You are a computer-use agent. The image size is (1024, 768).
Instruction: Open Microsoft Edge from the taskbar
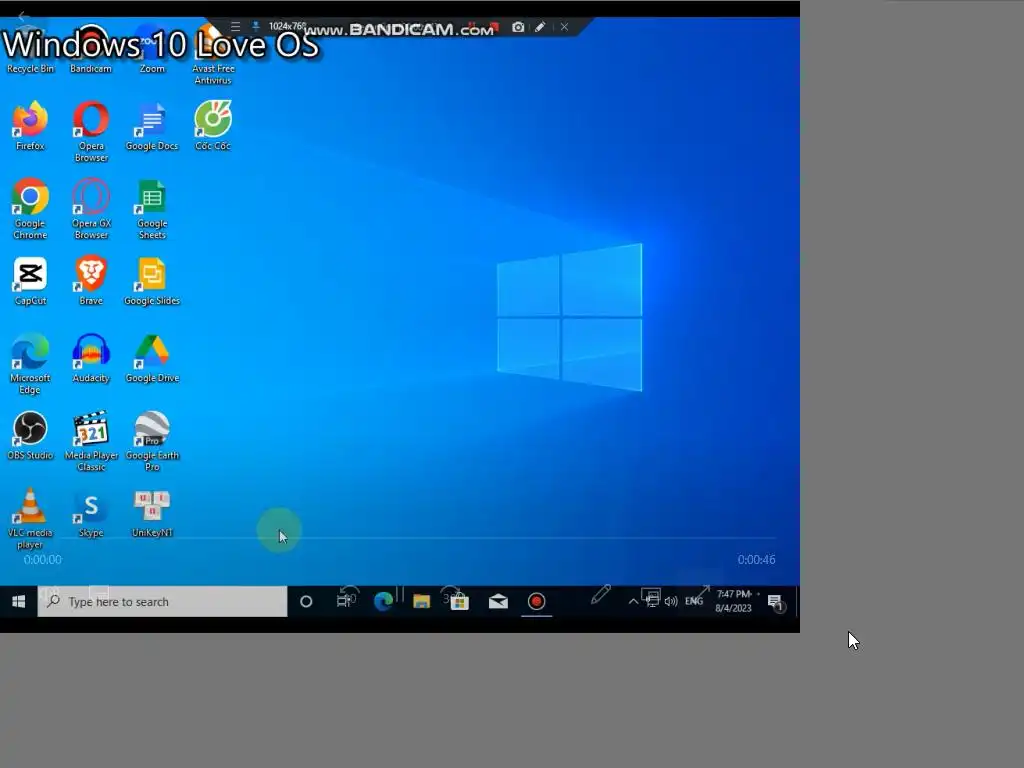[383, 601]
